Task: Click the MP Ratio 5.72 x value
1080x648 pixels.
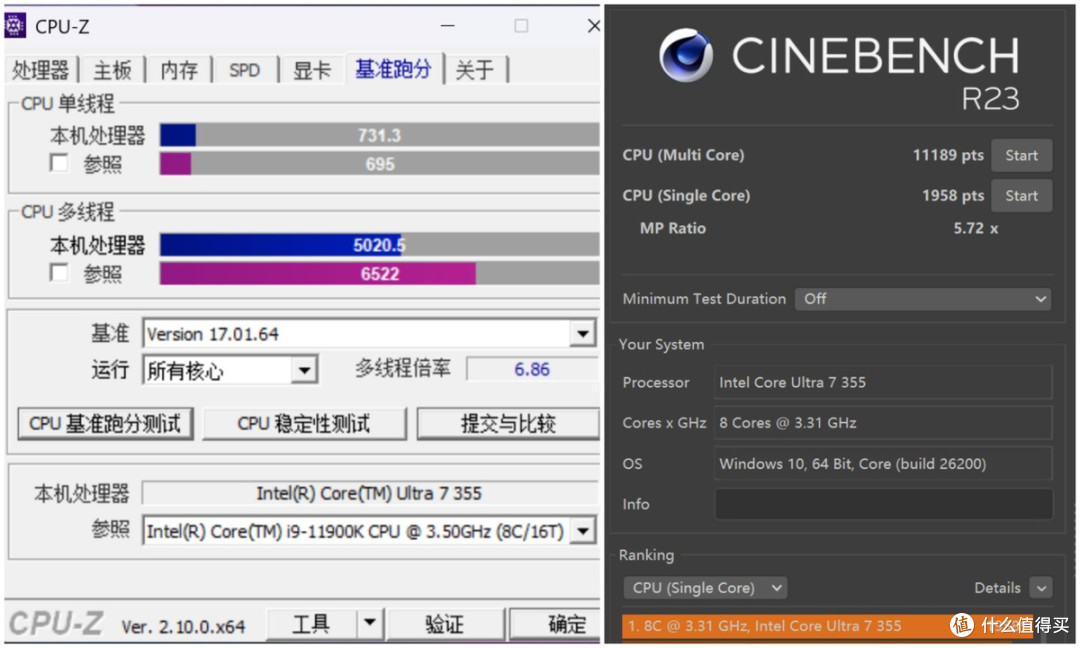Action: click(x=975, y=228)
